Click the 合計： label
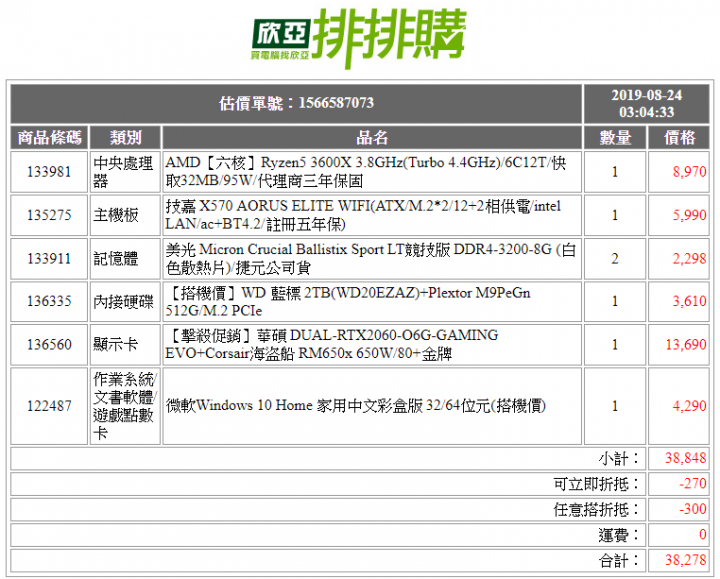Image resolution: width=720 pixels, height=579 pixels. click(x=619, y=561)
